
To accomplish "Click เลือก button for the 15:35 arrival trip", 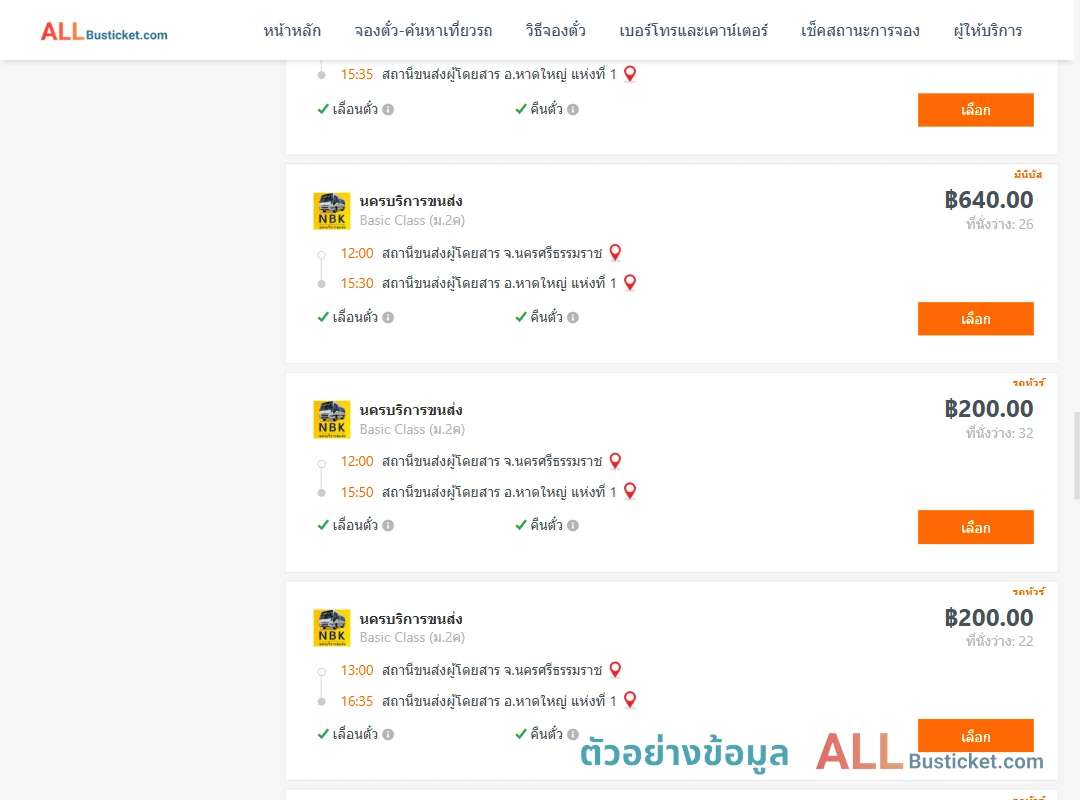I will point(975,110).
